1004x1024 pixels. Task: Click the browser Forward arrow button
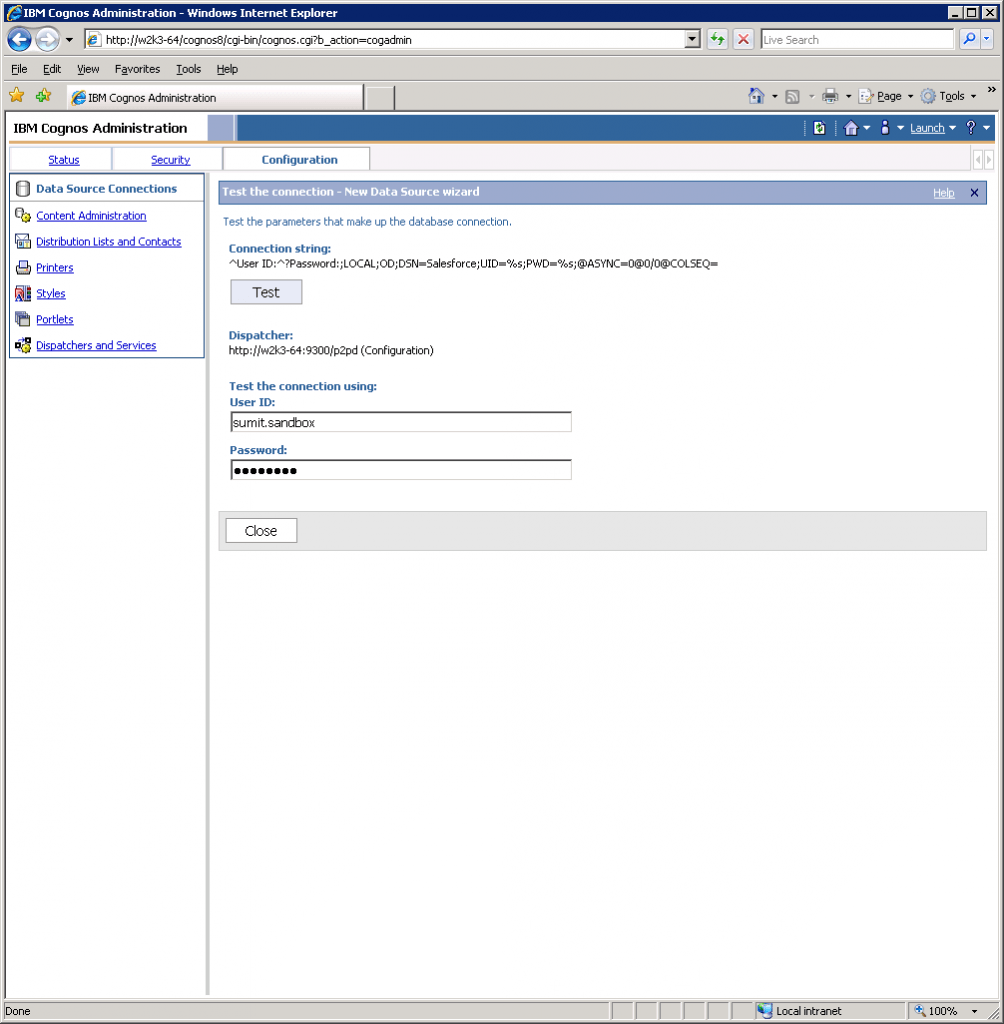coord(47,40)
